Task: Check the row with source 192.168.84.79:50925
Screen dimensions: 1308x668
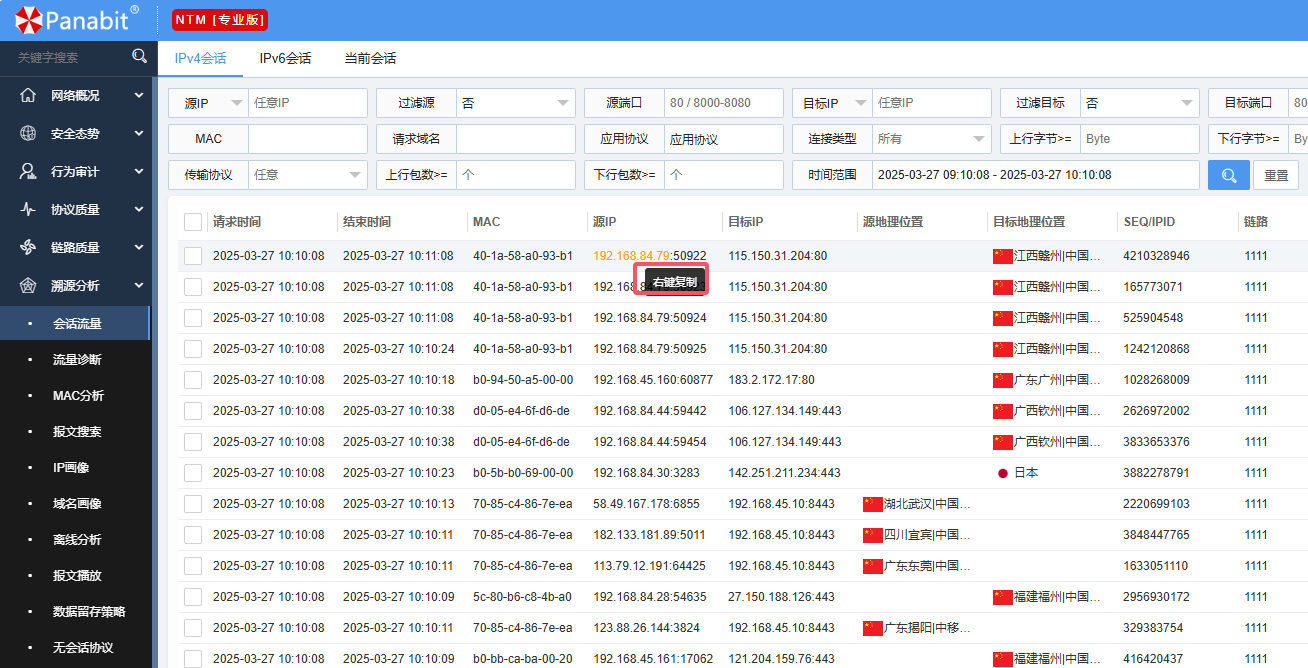Action: [193, 349]
